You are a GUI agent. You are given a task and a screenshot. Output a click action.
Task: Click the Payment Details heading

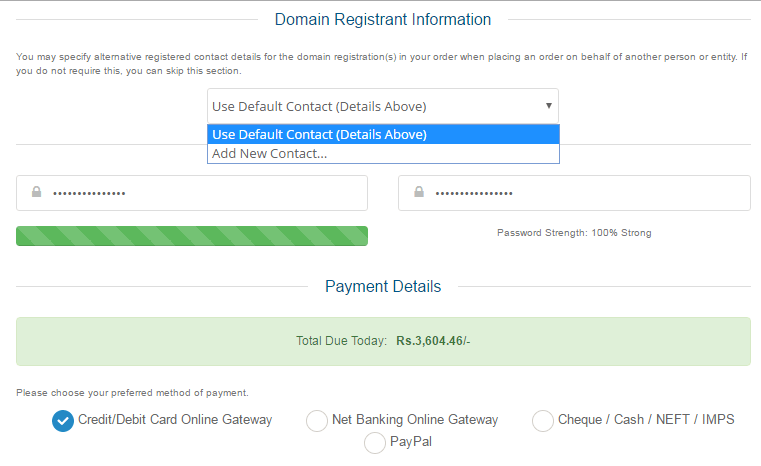pyautogui.click(x=383, y=286)
